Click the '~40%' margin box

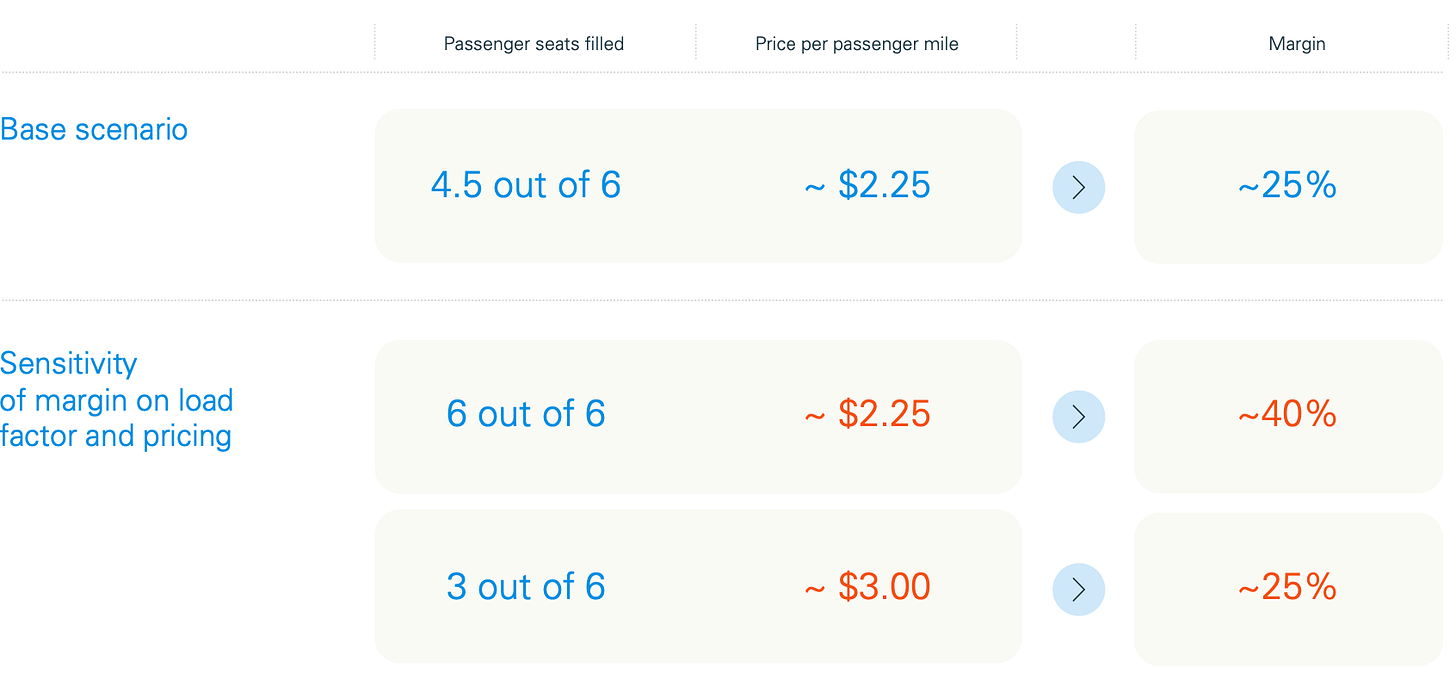(1288, 415)
